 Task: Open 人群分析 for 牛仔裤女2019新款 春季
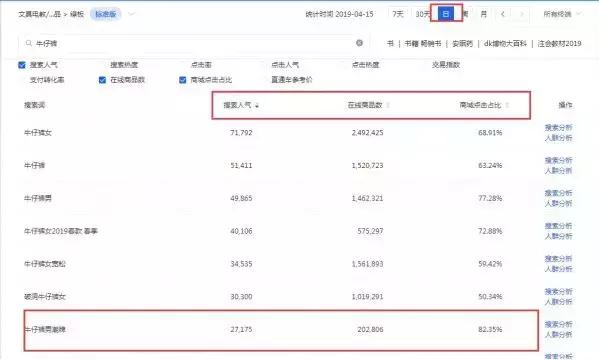[x=558, y=236]
